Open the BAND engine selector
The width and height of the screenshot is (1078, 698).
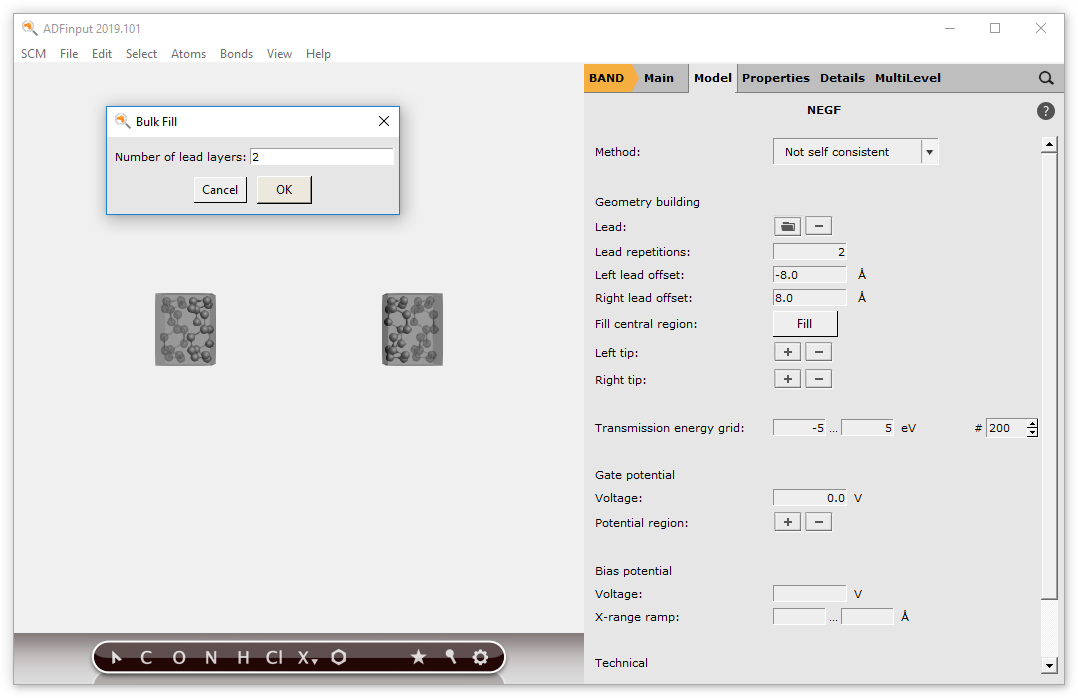[x=606, y=78]
